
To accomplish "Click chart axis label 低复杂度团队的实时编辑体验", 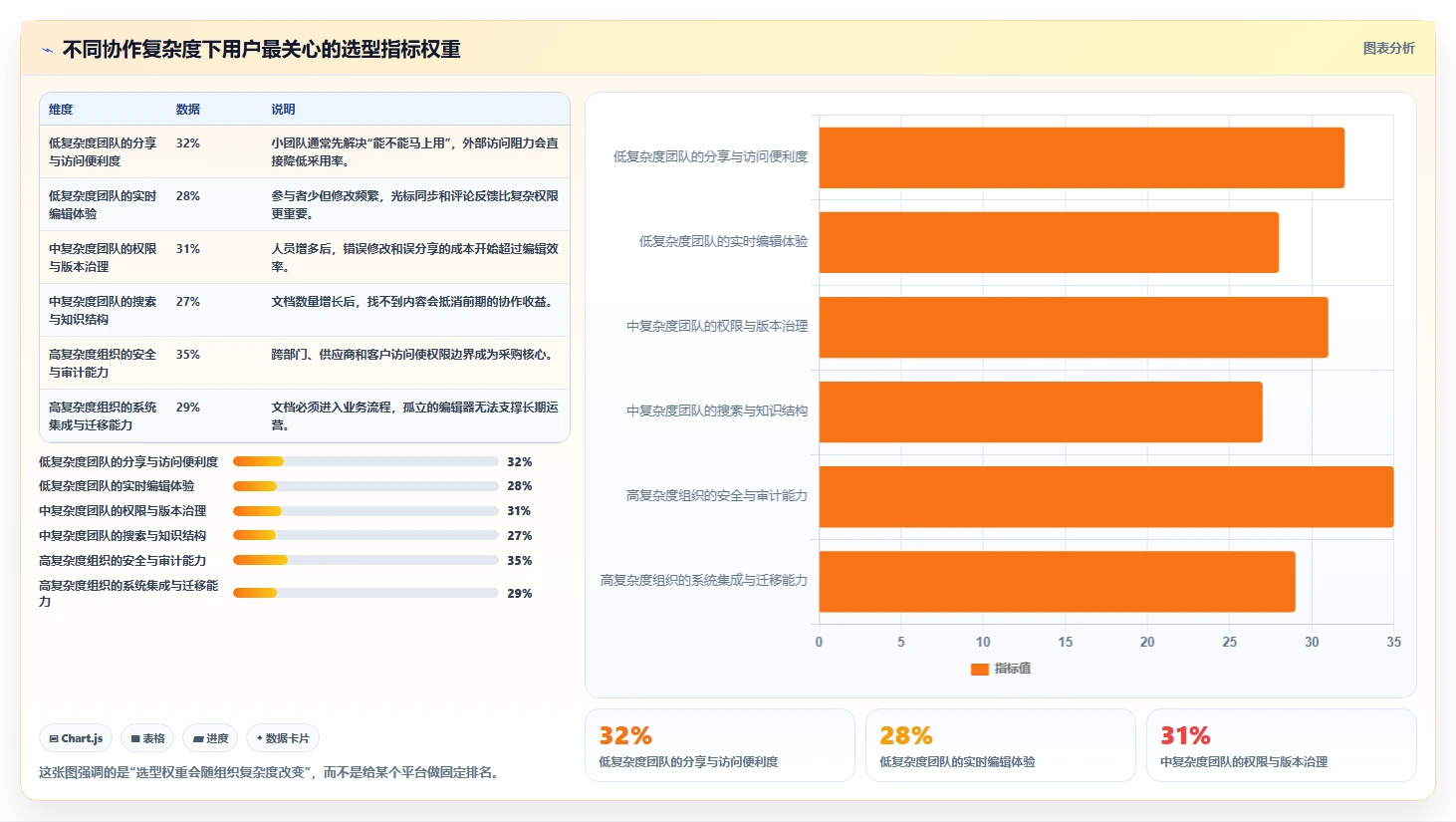I will pos(724,242).
